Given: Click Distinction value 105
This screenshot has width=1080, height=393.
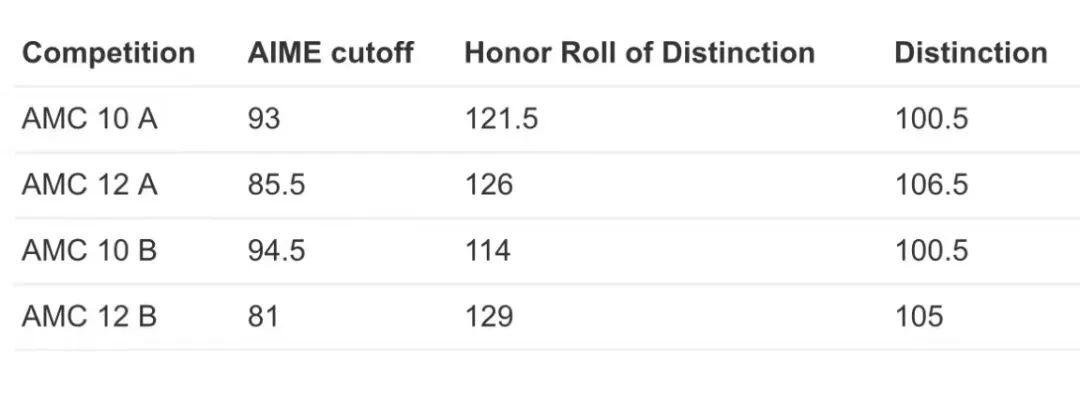Looking at the screenshot, I should [919, 317].
